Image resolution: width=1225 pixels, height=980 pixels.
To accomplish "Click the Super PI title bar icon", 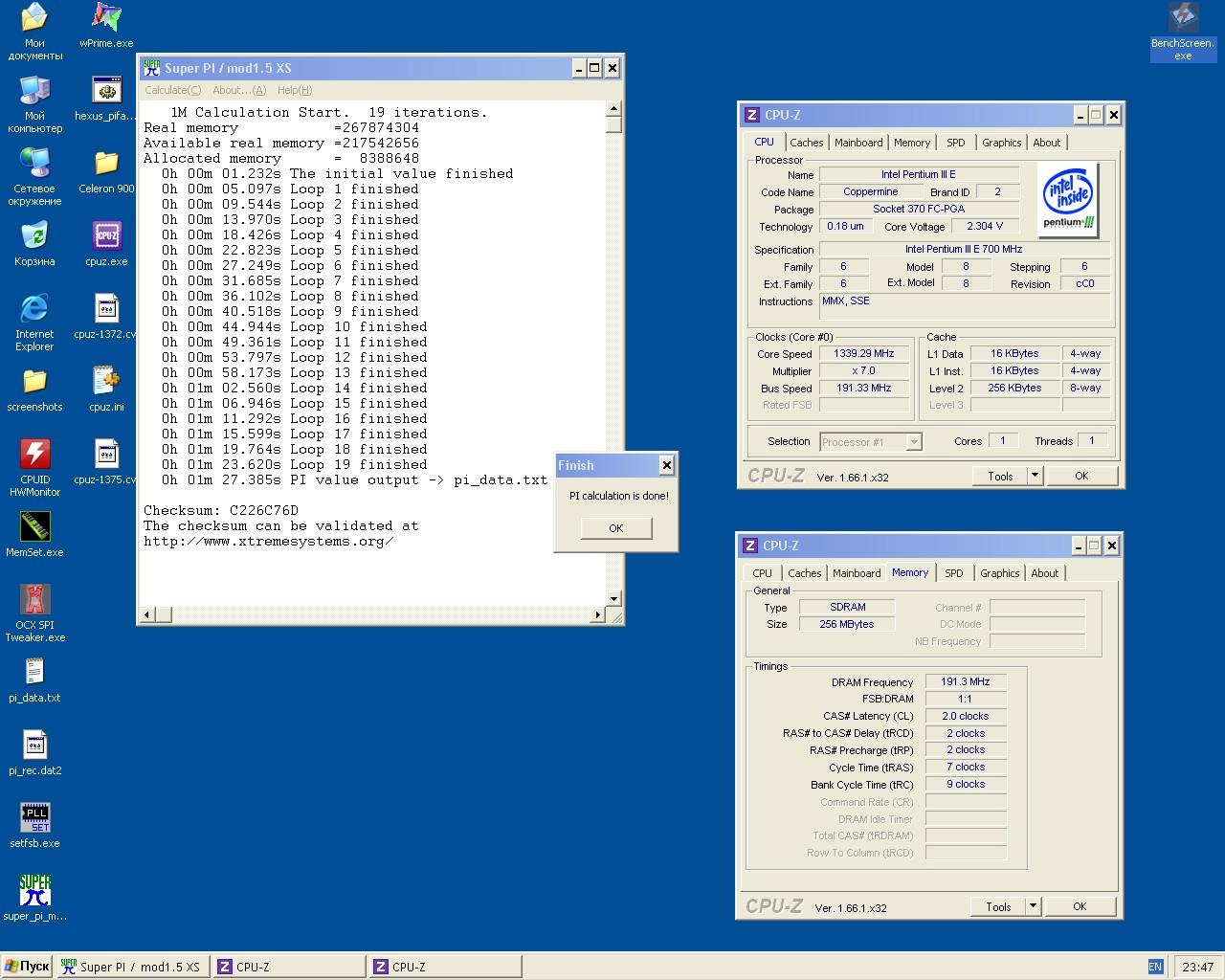I will point(151,68).
